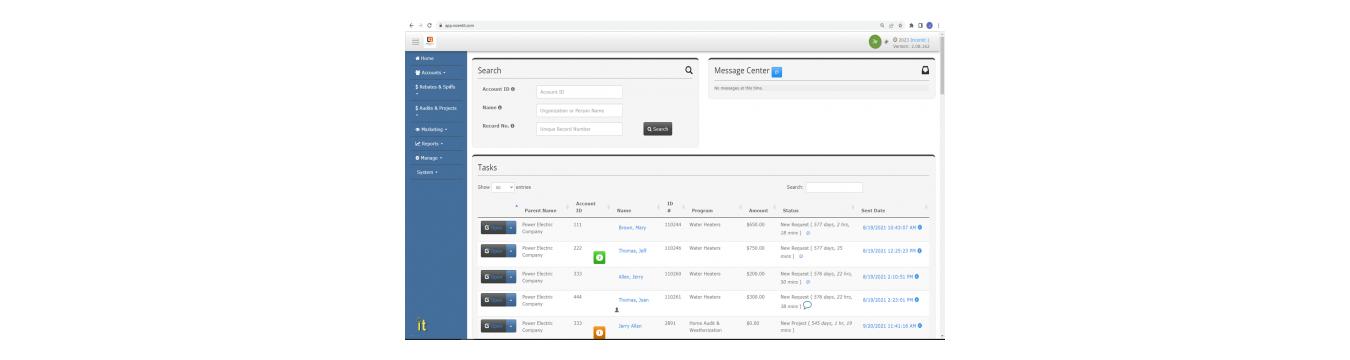Focus the Tasks table Search box
Viewport: 1350px width, 360px height.
[834, 187]
